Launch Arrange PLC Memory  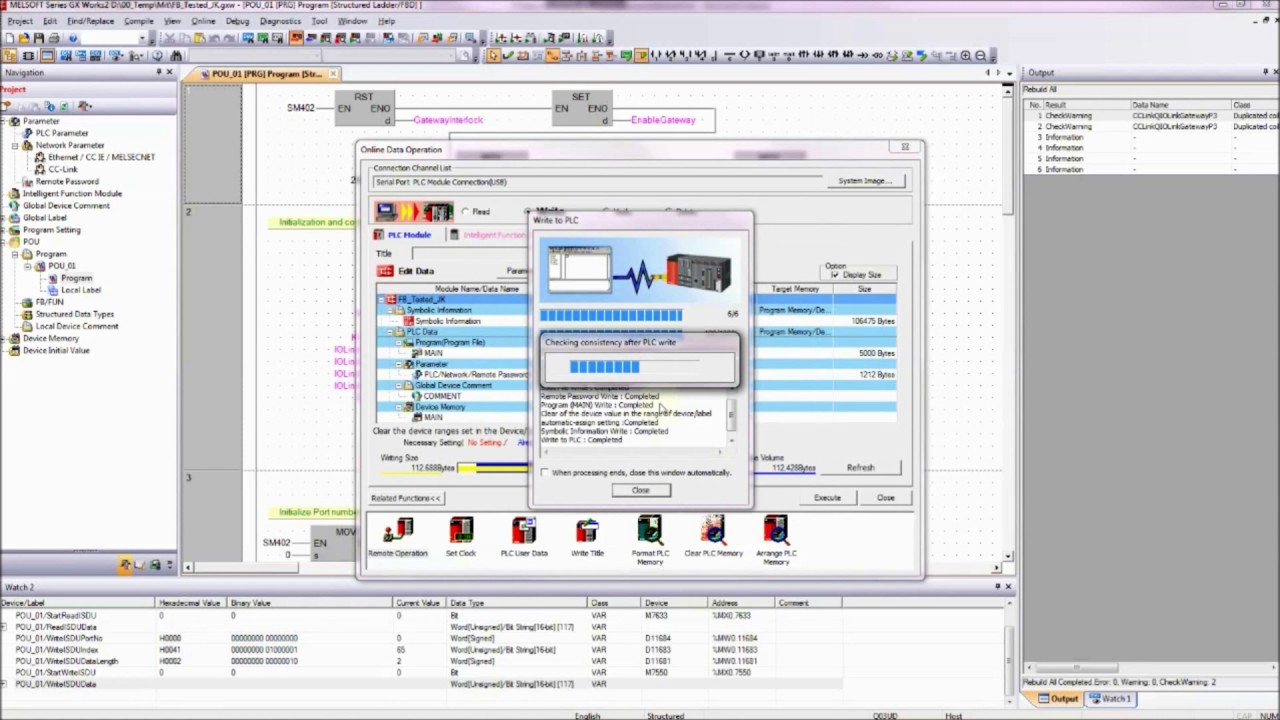click(x=776, y=540)
